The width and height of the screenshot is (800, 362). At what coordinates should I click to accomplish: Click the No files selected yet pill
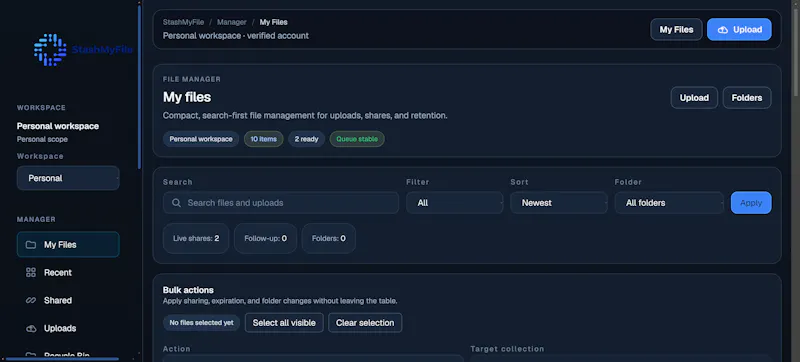click(x=202, y=323)
